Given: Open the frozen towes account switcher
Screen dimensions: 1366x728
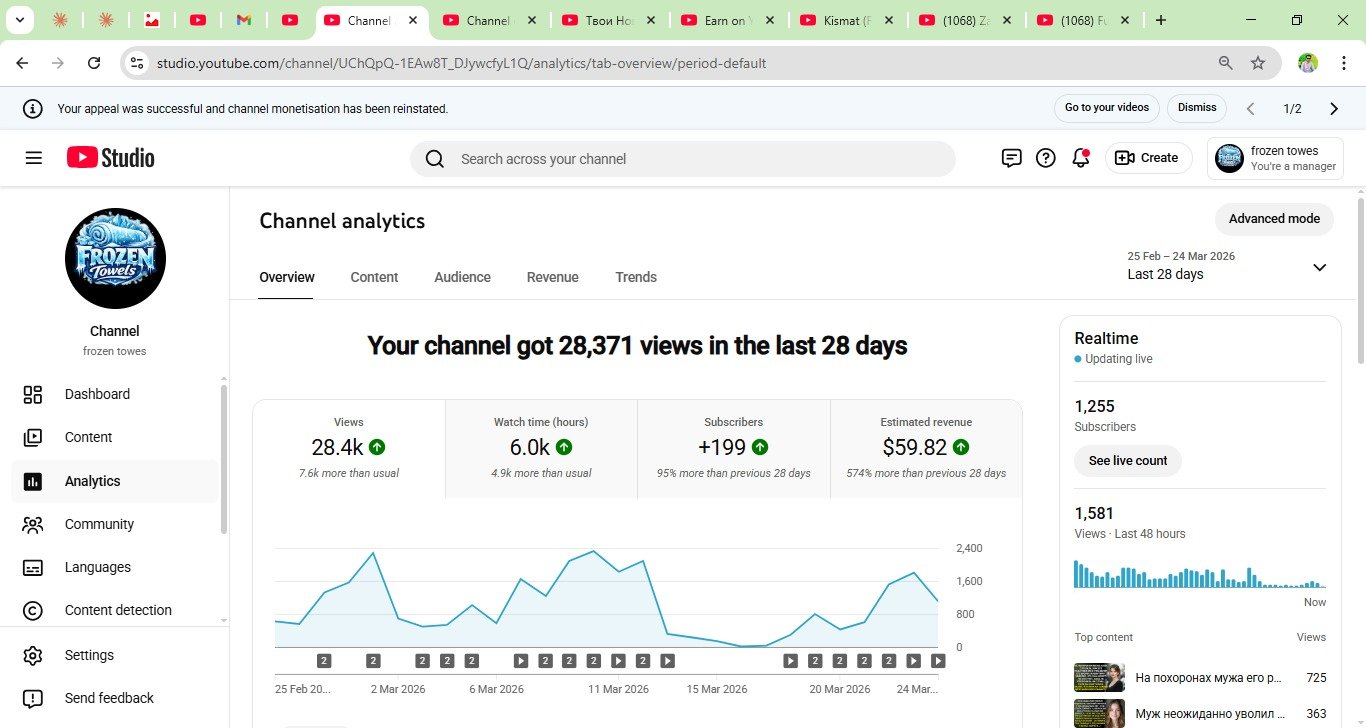Looking at the screenshot, I should point(1275,158).
